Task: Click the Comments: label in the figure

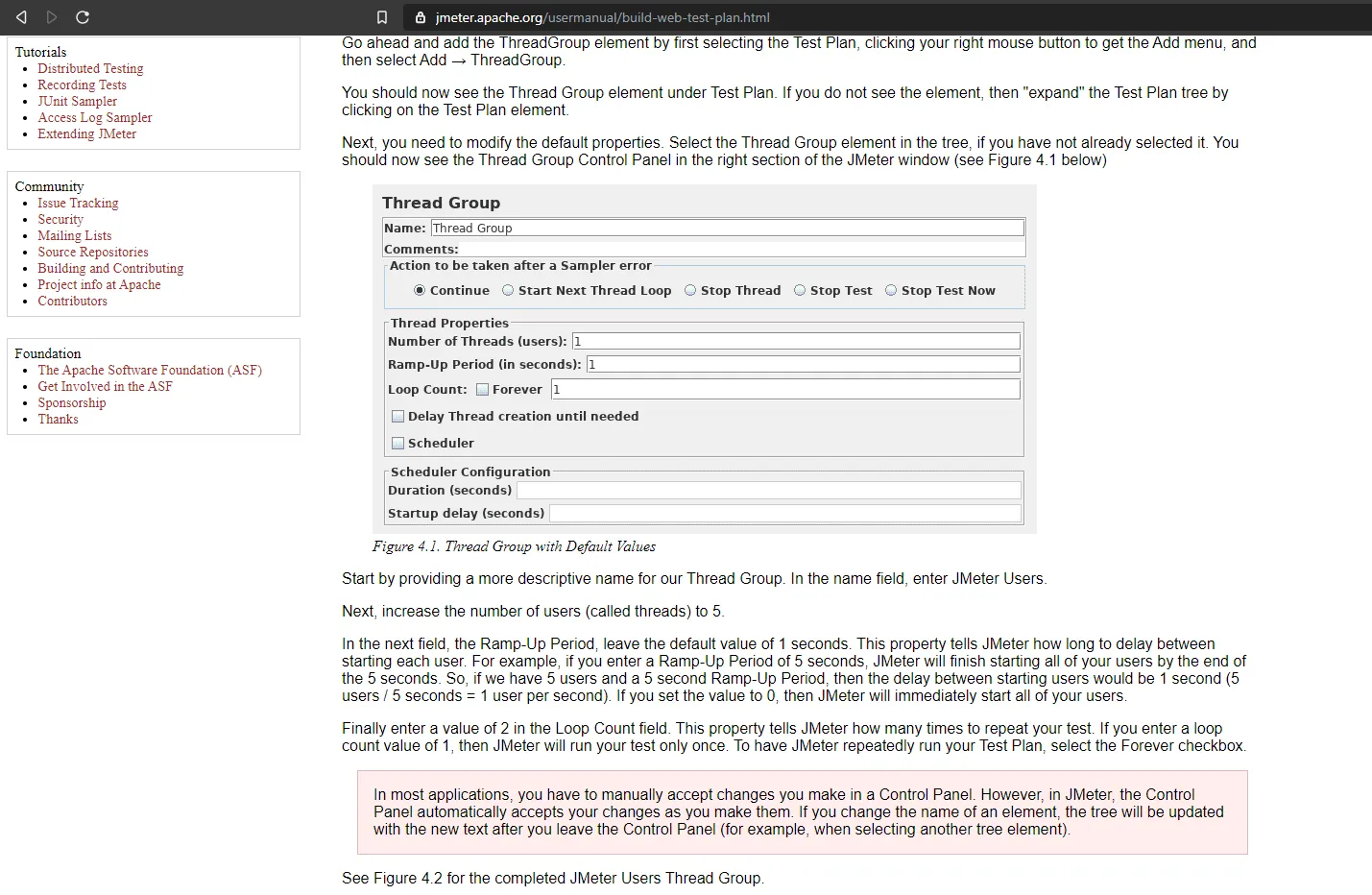Action: (421, 249)
